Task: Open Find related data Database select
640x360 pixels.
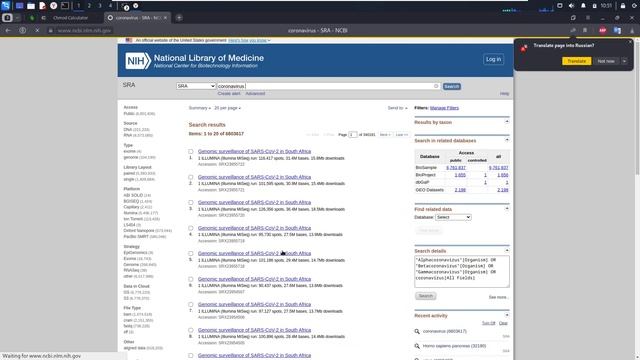Action: (453, 217)
